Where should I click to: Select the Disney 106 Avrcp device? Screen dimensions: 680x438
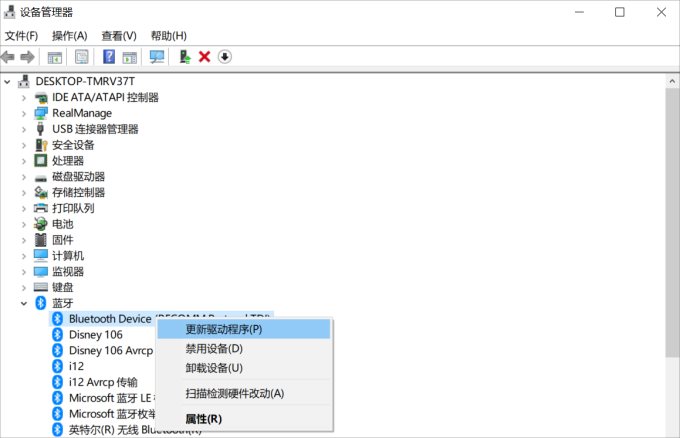tap(111, 350)
